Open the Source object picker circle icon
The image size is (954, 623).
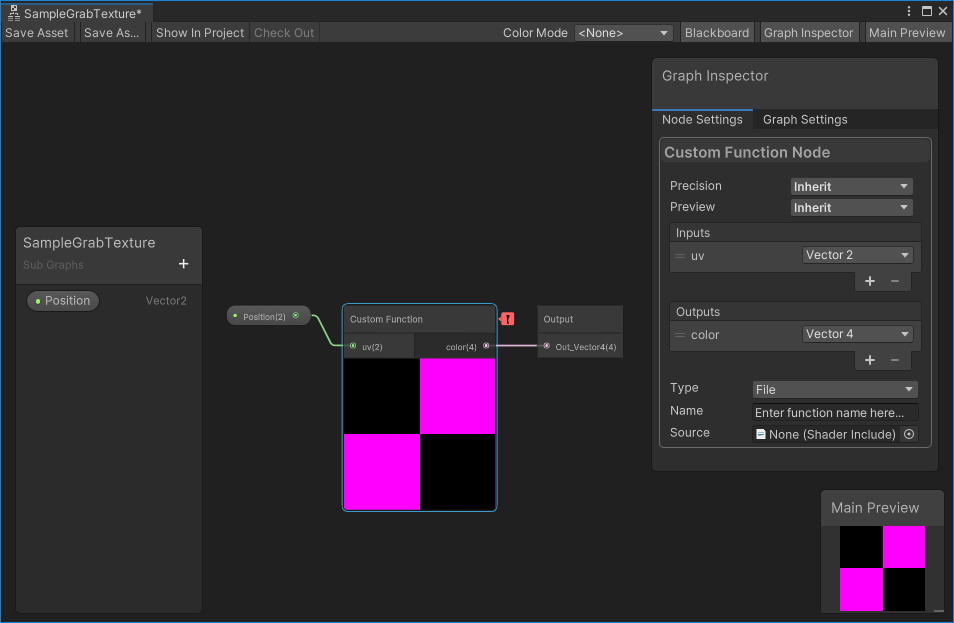click(909, 434)
